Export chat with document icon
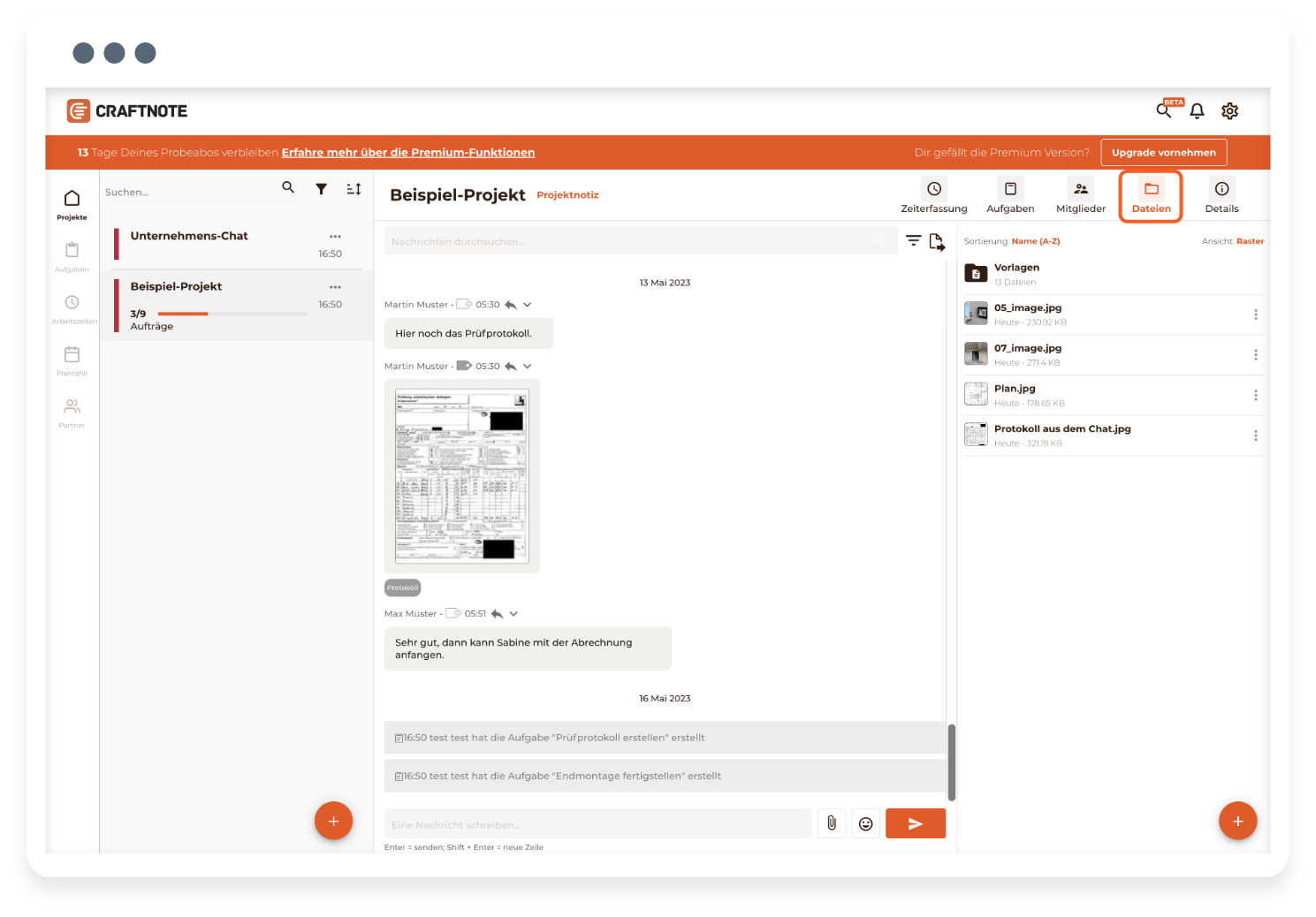 (x=937, y=241)
